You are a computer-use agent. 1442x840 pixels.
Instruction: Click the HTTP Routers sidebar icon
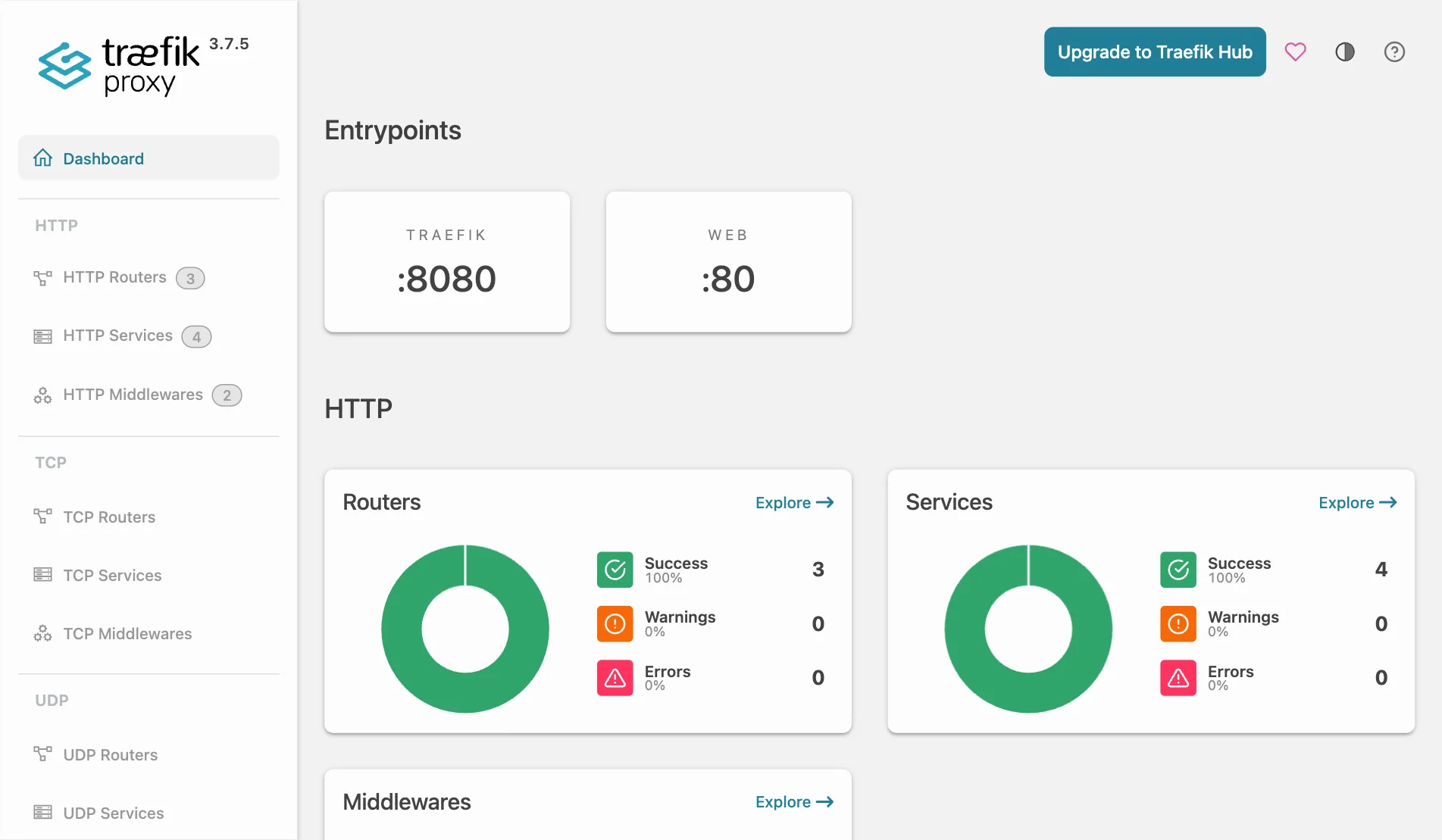pos(43,278)
